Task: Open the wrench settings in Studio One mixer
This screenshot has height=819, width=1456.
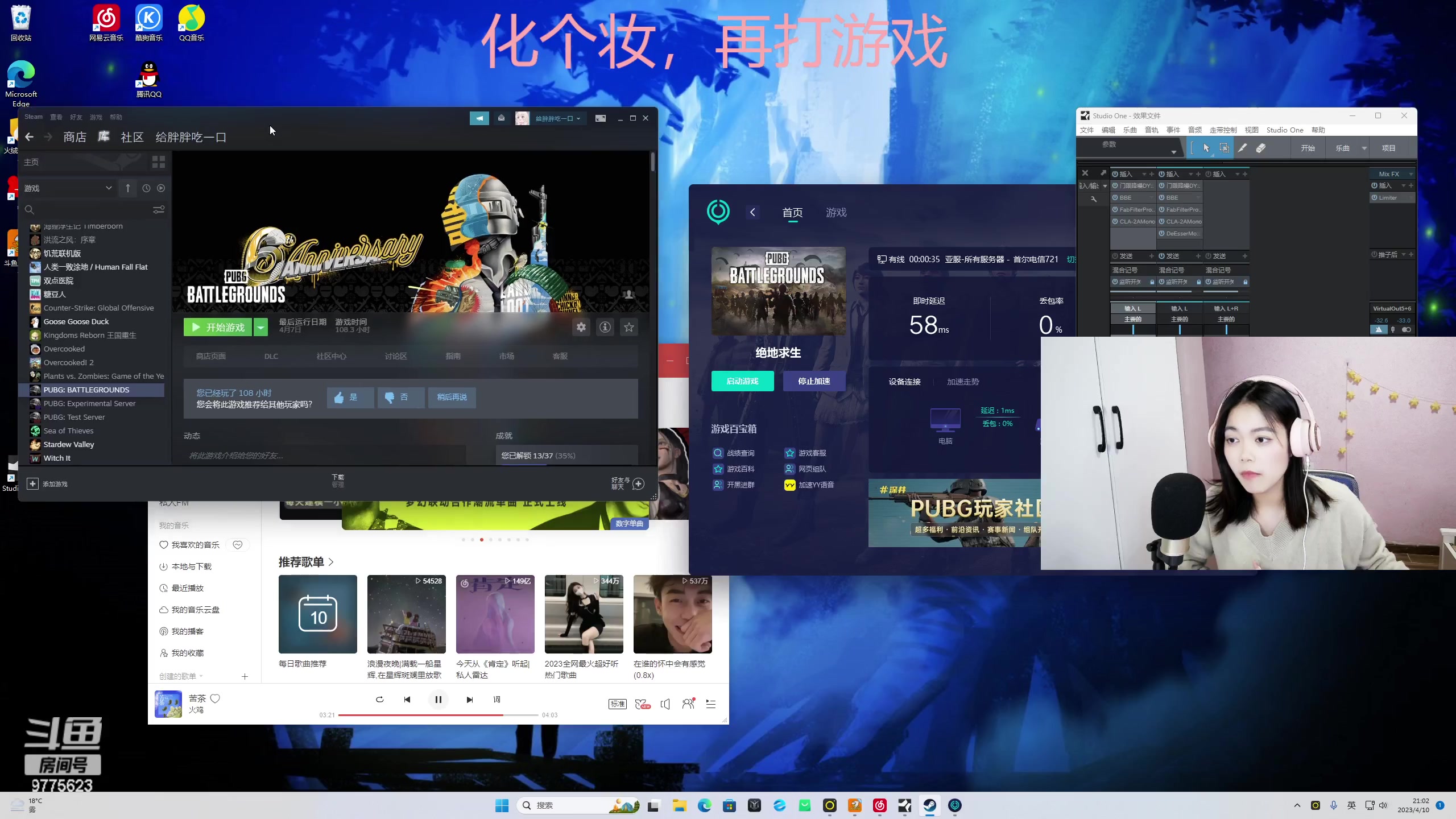Action: coord(1093,199)
